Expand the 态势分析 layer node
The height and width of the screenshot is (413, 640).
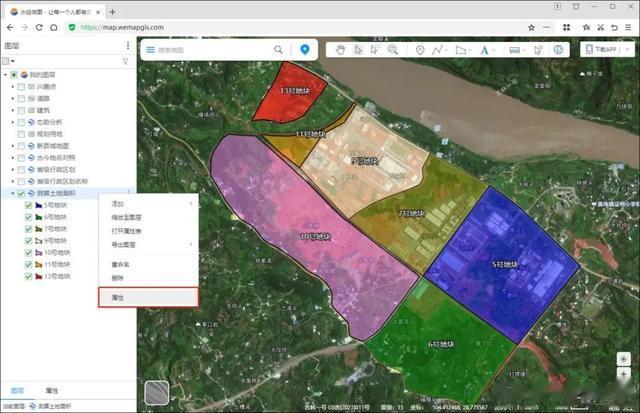[x=13, y=122]
